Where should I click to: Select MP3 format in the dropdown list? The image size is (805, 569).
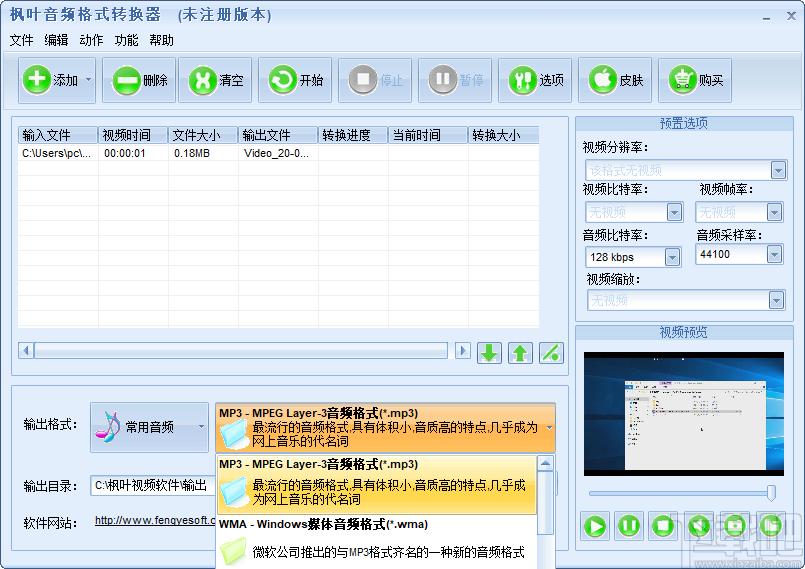click(x=376, y=485)
